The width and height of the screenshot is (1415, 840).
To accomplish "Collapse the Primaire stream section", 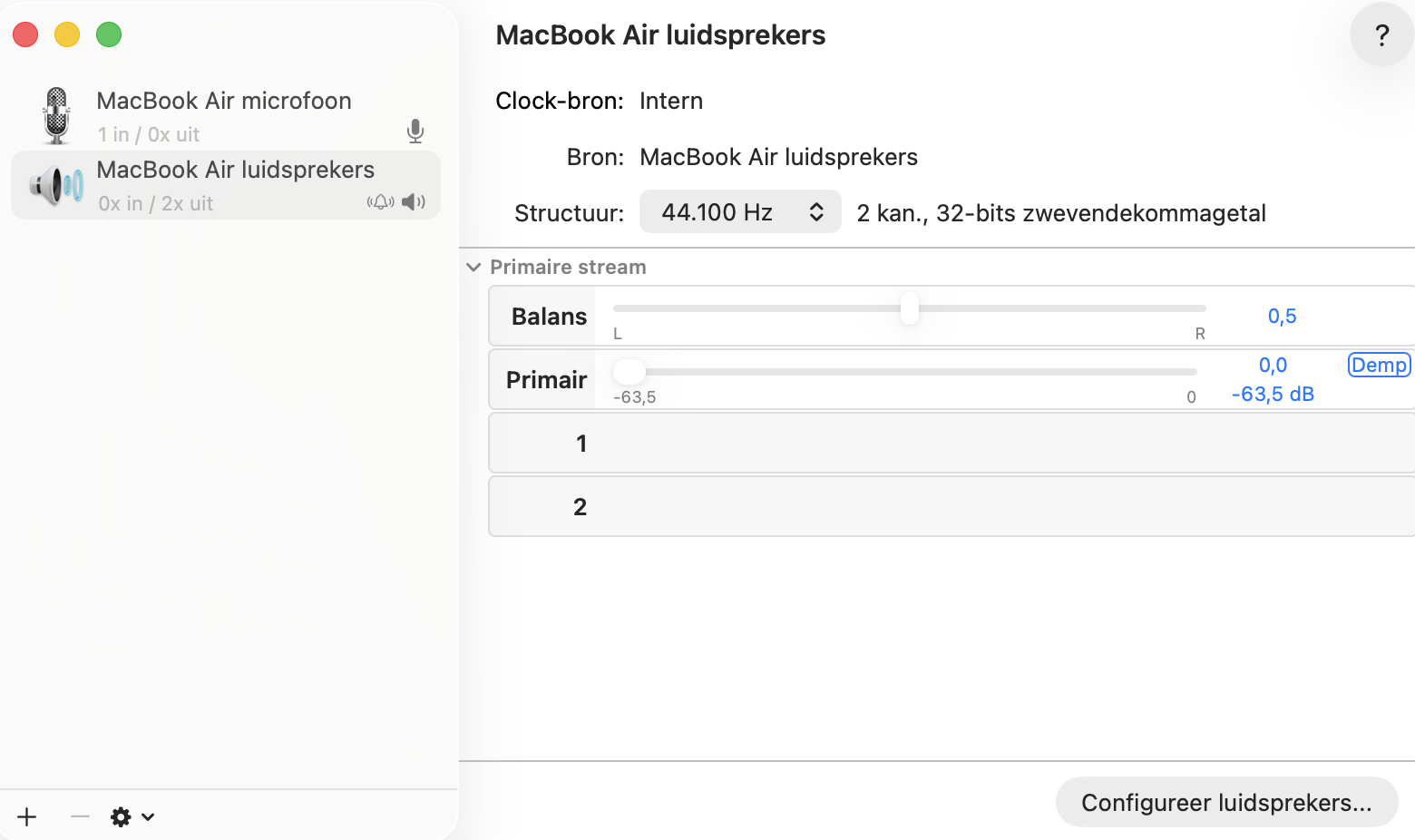I will [473, 267].
